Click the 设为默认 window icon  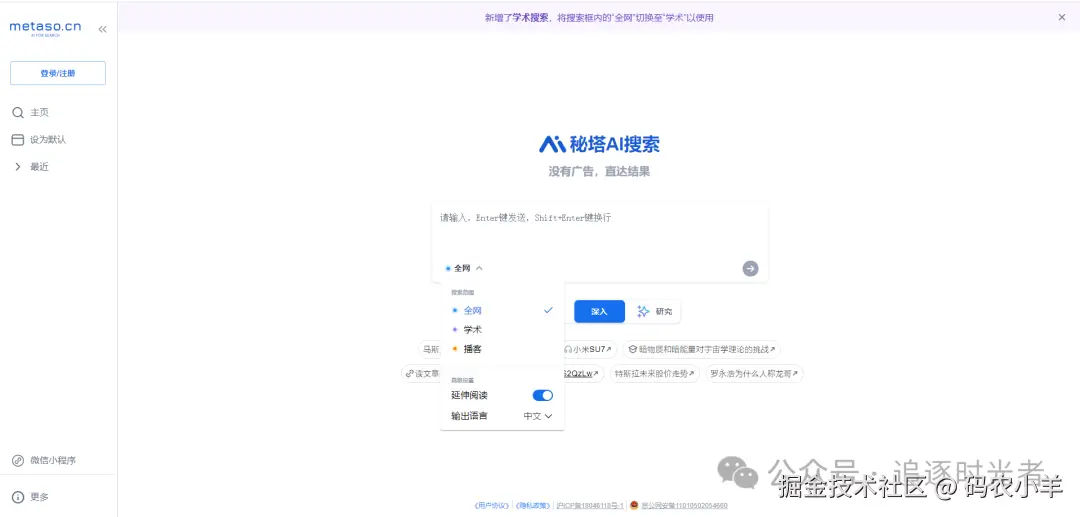pyautogui.click(x=18, y=140)
